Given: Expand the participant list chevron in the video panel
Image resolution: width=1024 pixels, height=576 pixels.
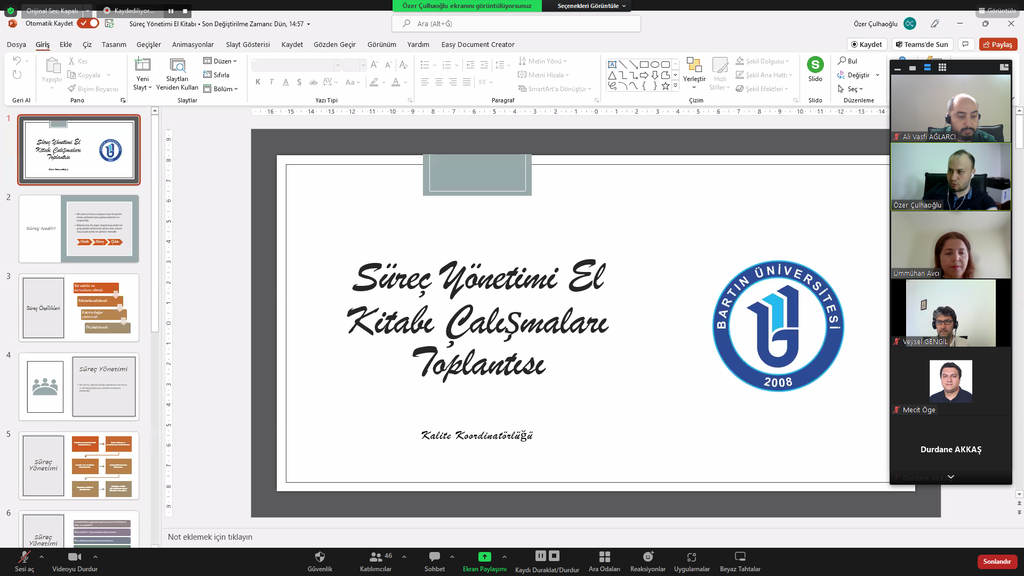Looking at the screenshot, I should pyautogui.click(x=951, y=477).
